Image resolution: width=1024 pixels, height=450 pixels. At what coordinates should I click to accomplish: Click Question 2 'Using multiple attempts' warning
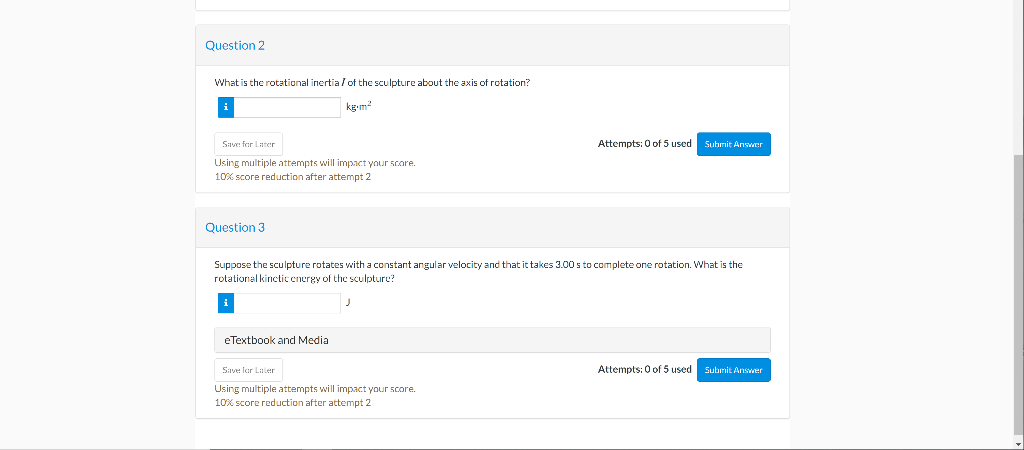click(x=315, y=163)
